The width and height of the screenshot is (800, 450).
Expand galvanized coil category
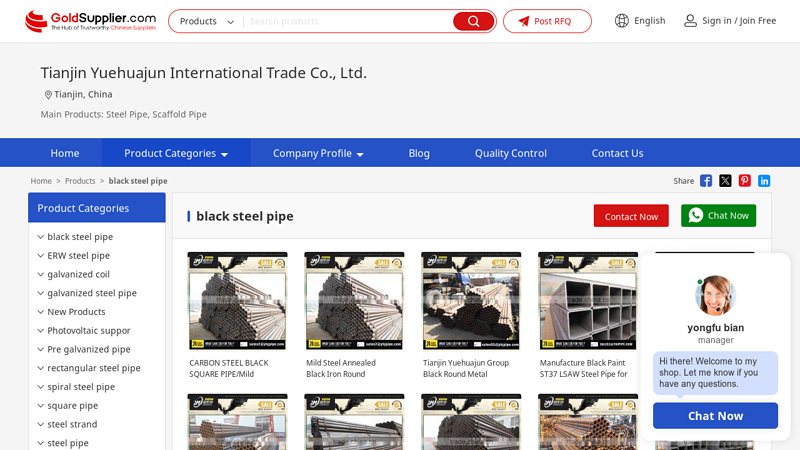40,274
